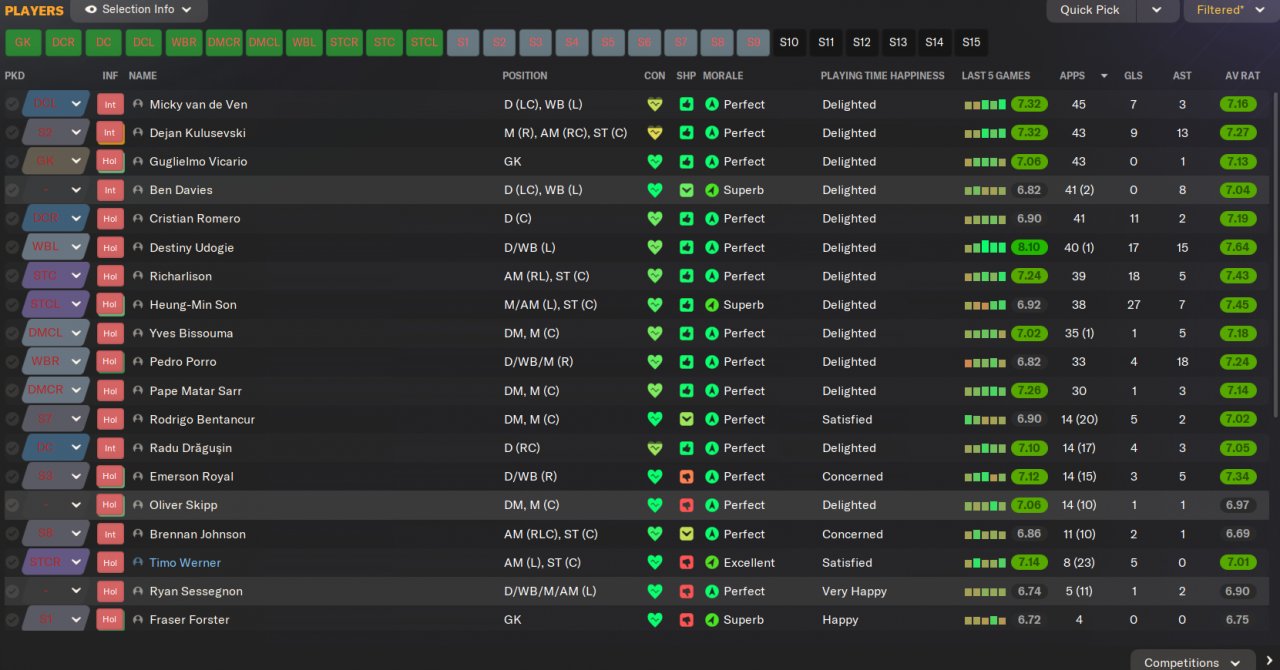The height and width of the screenshot is (670, 1280).
Task: Click the Hol badge for Fraser Forster
Action: pyautogui.click(x=110, y=620)
